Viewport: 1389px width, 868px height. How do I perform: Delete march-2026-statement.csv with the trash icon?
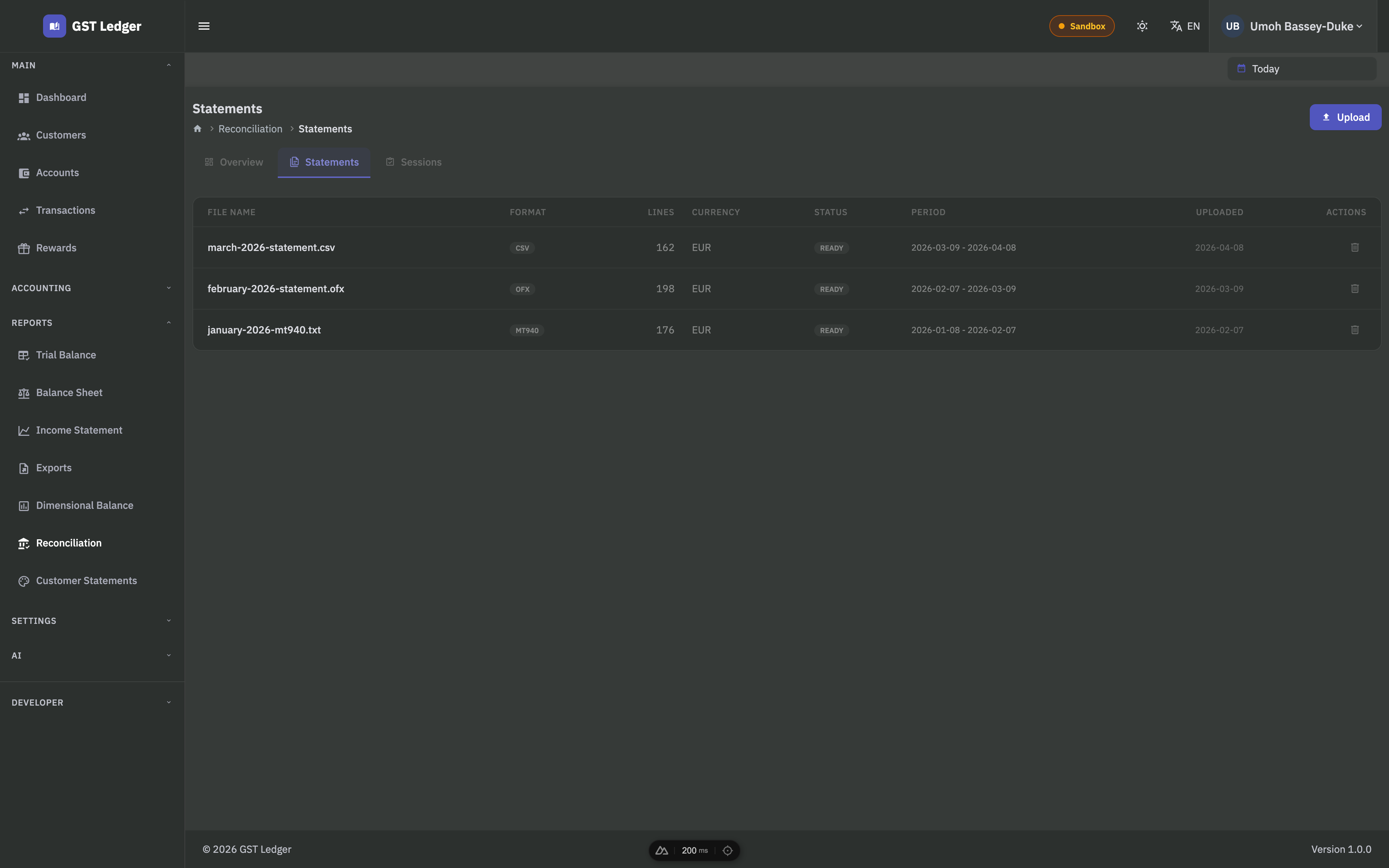1355,247
